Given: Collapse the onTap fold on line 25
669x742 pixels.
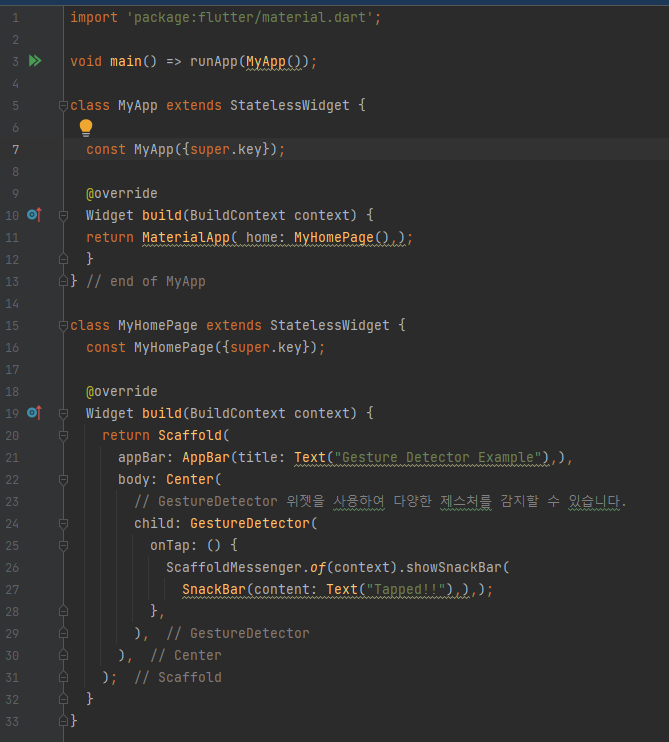Looking at the screenshot, I should (63, 546).
